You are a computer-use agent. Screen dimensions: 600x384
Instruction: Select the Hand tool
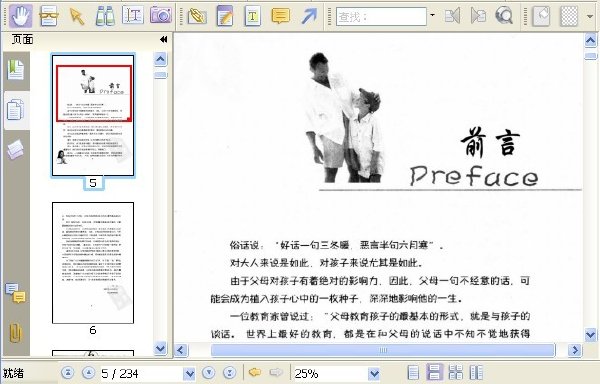point(21,16)
